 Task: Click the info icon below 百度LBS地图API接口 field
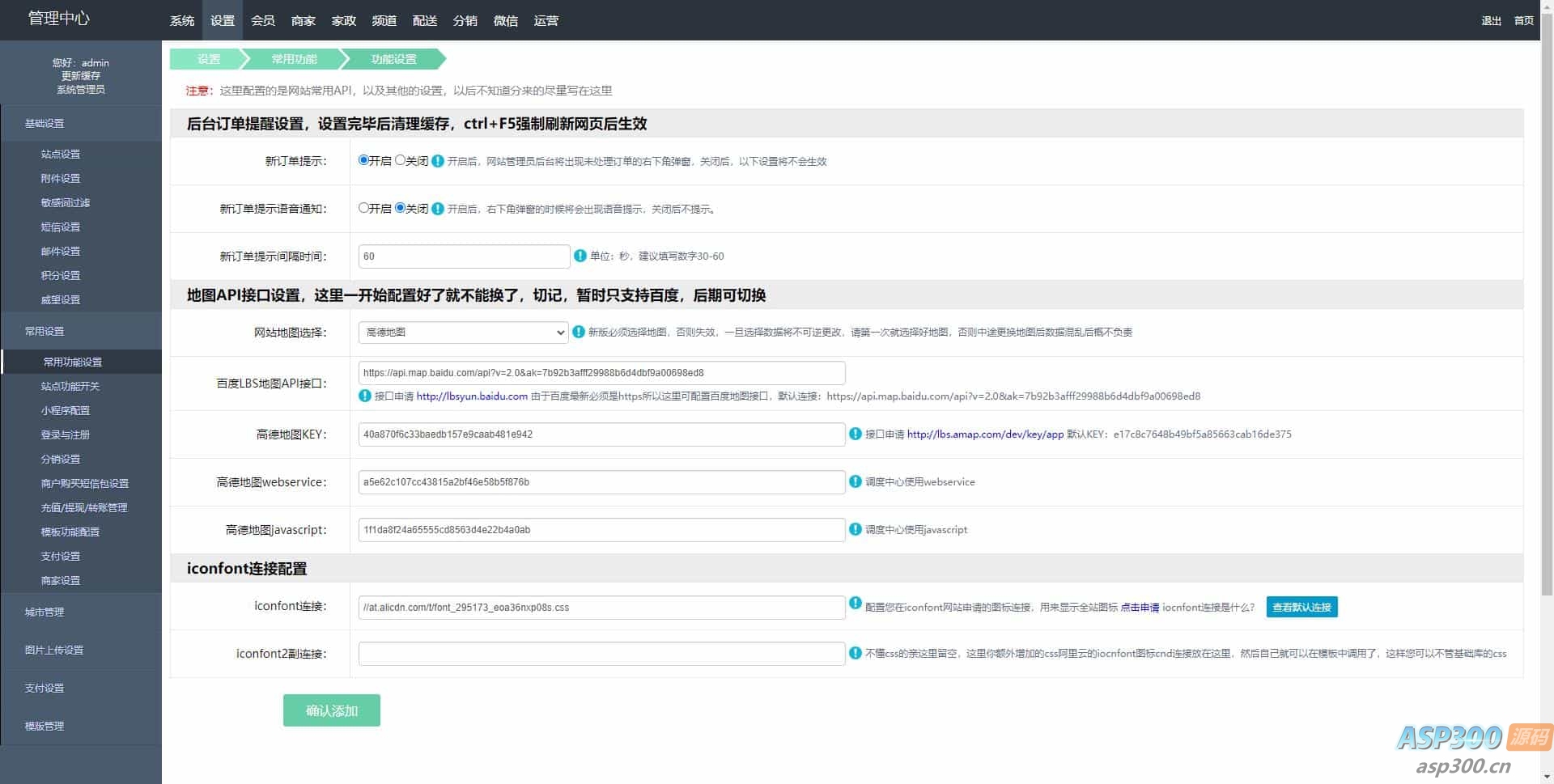pyautogui.click(x=364, y=396)
